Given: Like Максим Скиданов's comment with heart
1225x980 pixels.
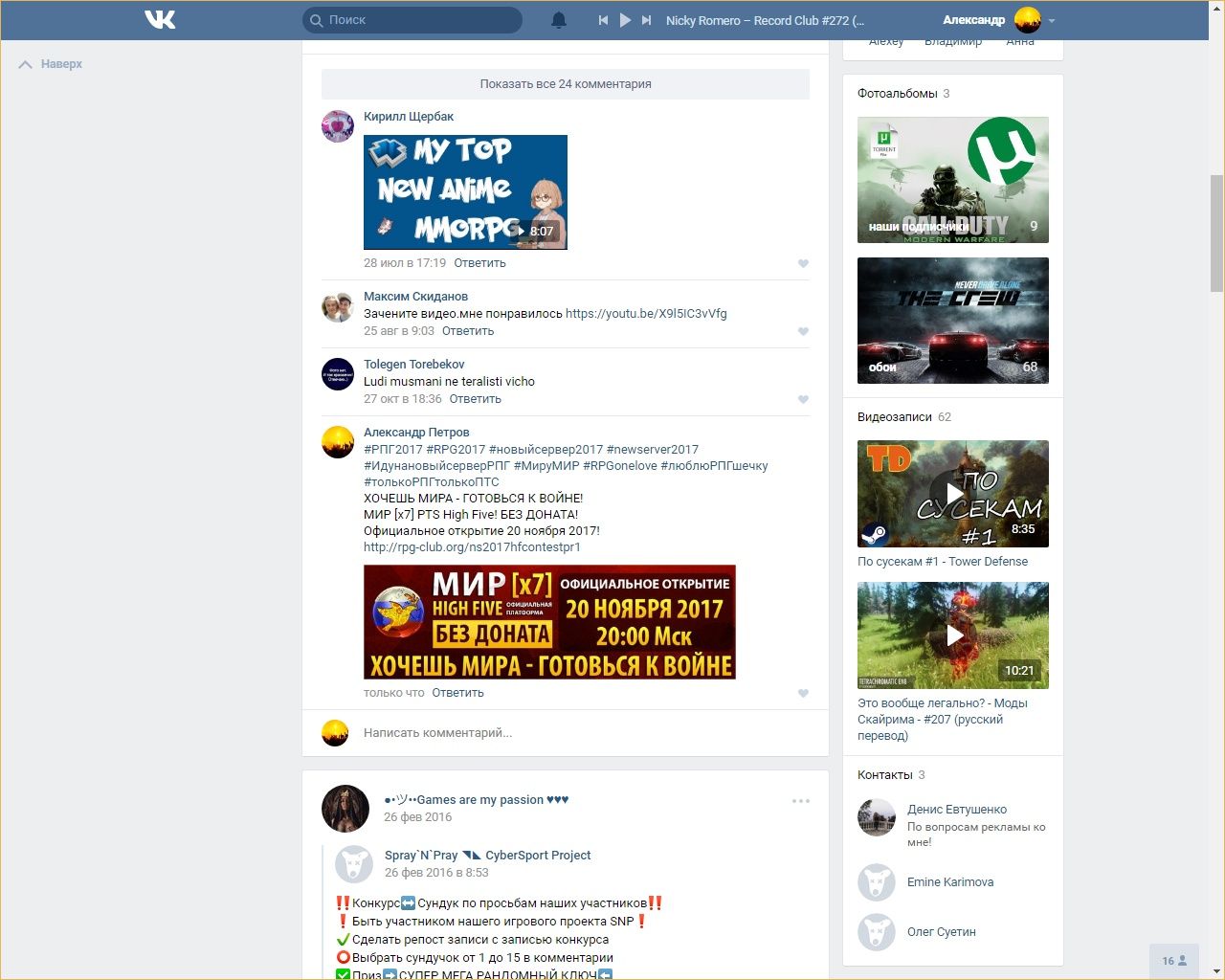Looking at the screenshot, I should pyautogui.click(x=803, y=331).
